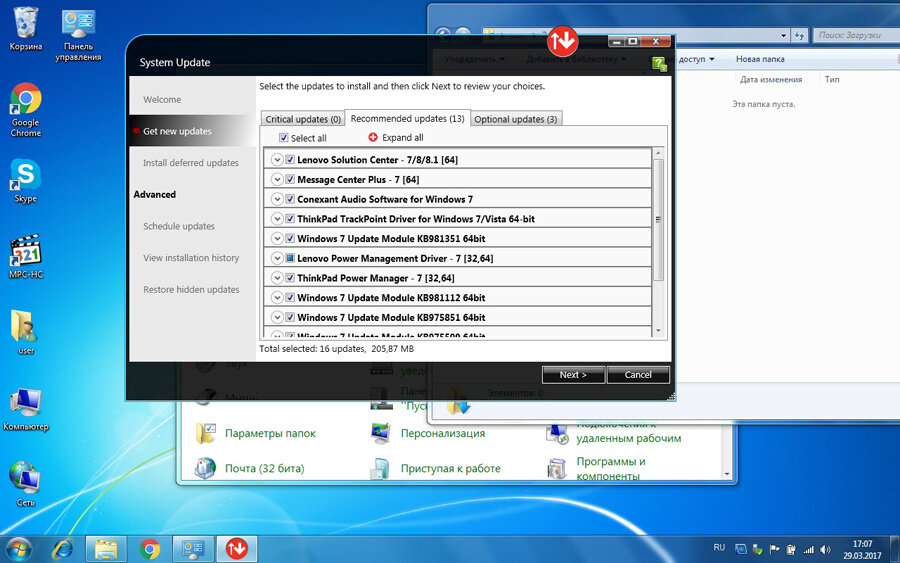Viewport: 900px width, 563px height.
Task: Click the Windows Start button
Action: [x=19, y=549]
